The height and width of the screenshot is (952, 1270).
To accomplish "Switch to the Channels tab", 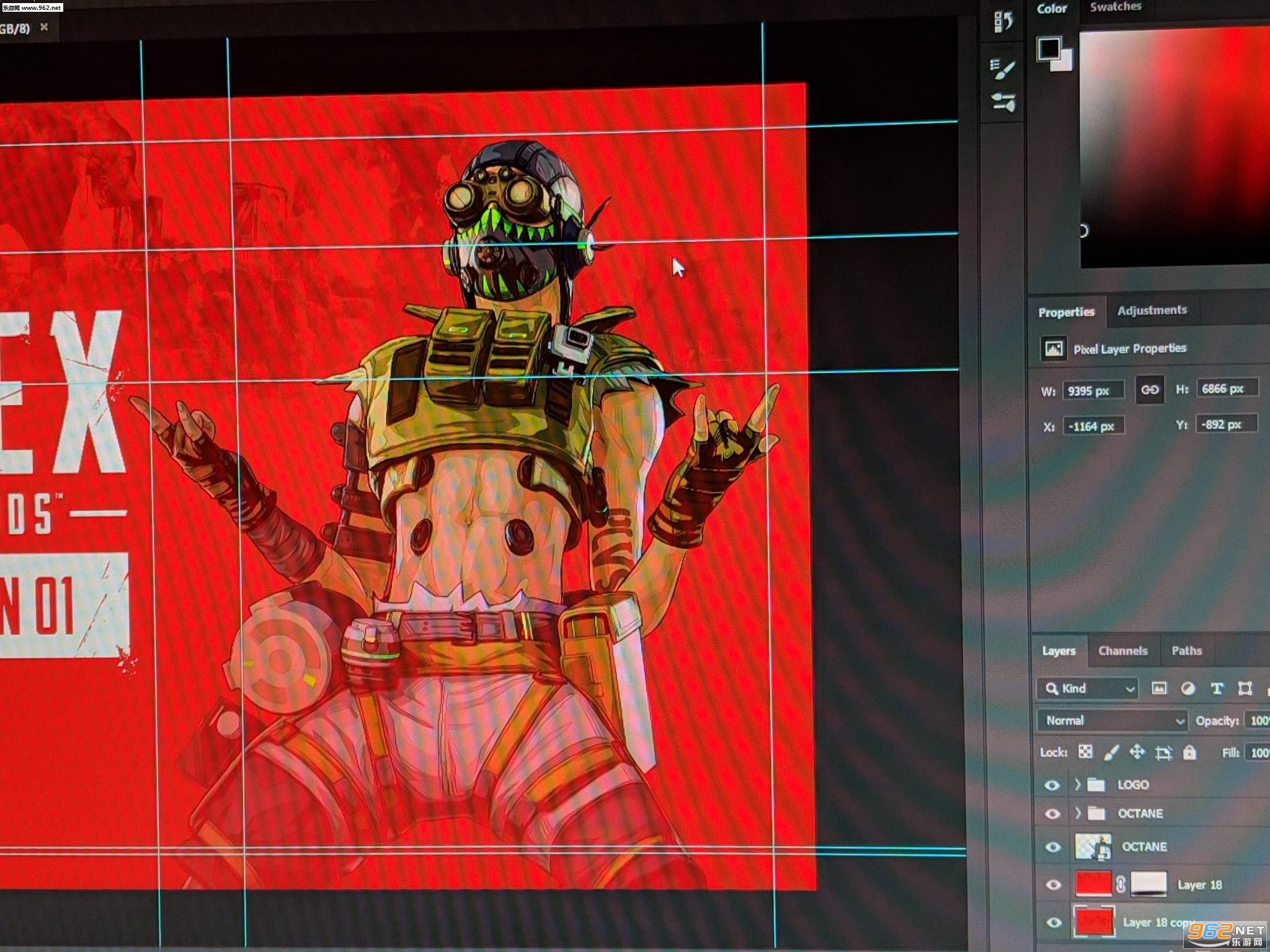I will pos(1122,651).
